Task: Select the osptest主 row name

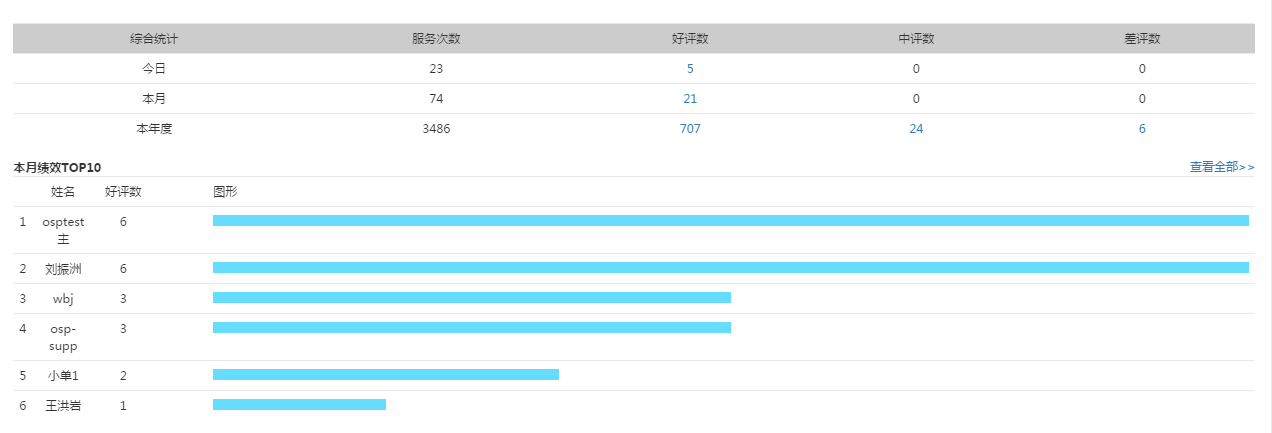Action: tap(63, 230)
